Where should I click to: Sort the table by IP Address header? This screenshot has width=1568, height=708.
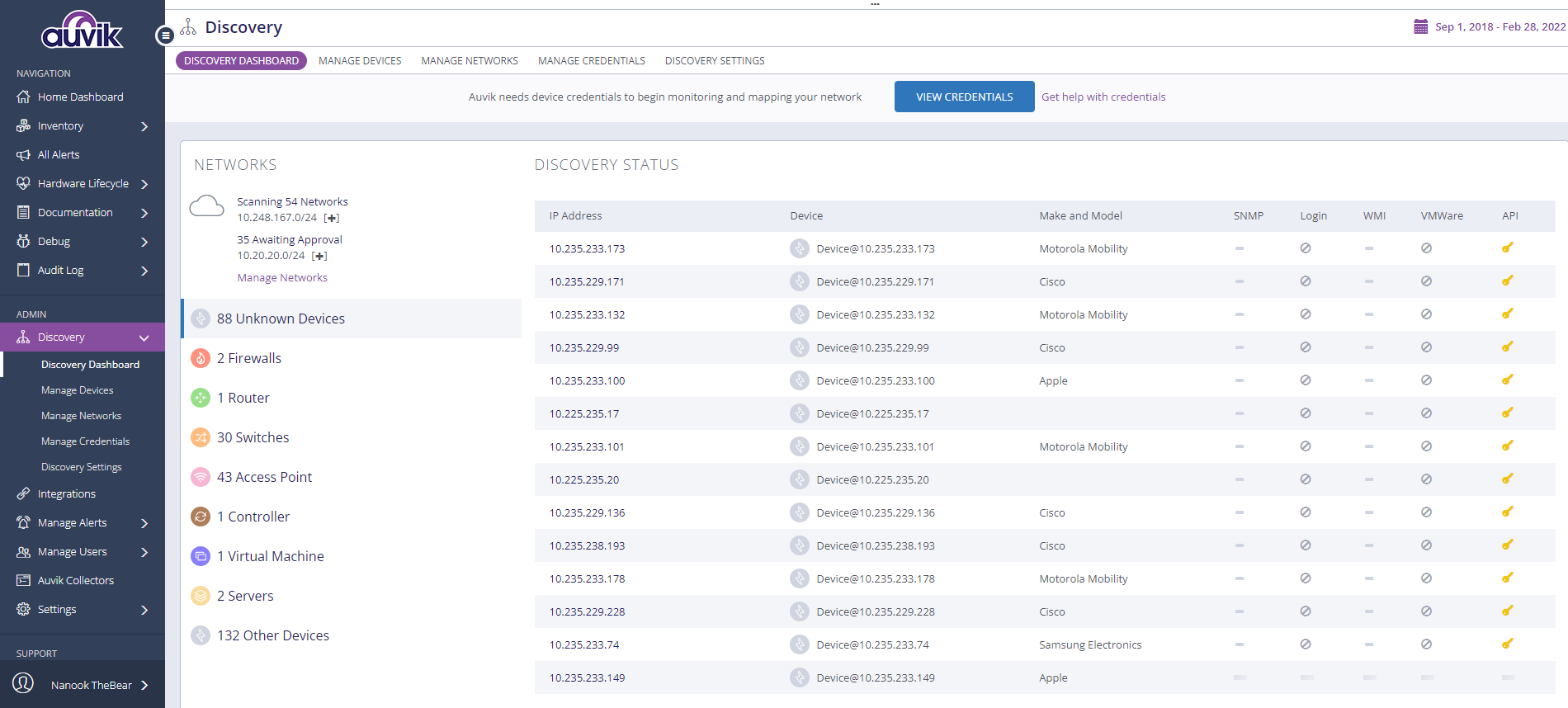(575, 215)
